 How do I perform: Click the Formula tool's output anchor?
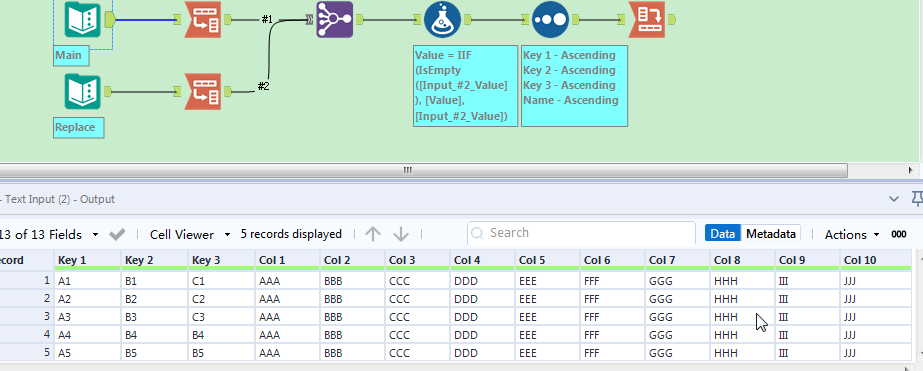pos(467,19)
